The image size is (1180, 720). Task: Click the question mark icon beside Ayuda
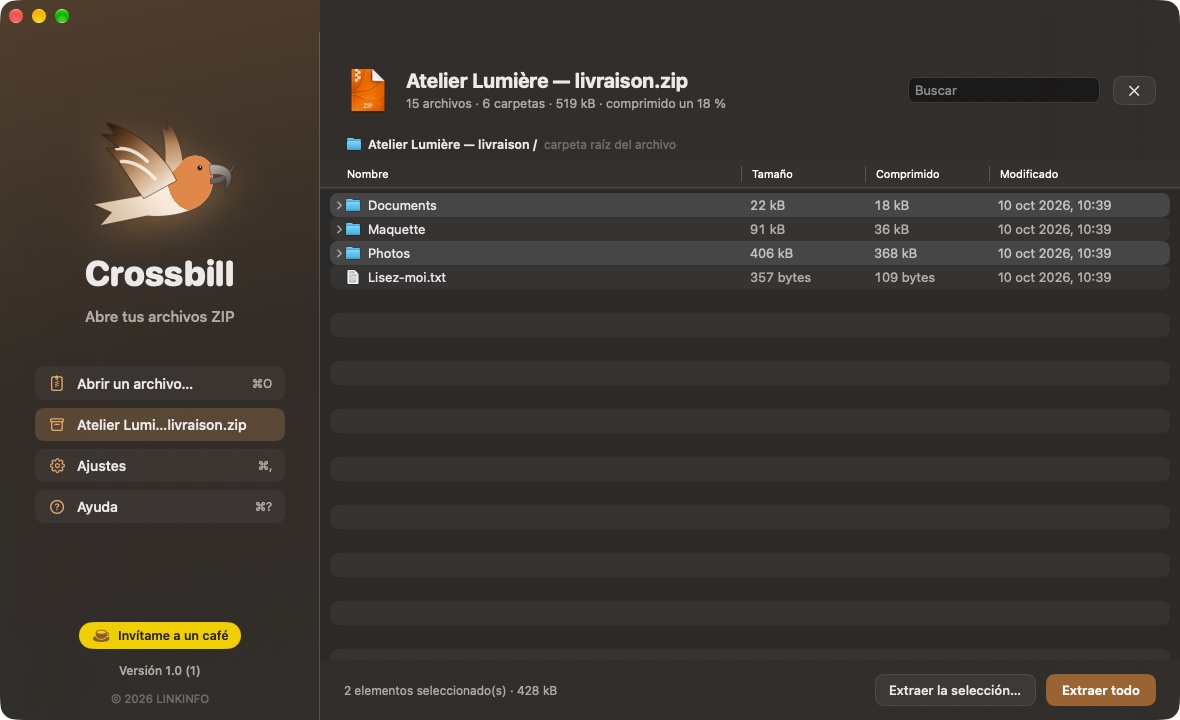56,507
